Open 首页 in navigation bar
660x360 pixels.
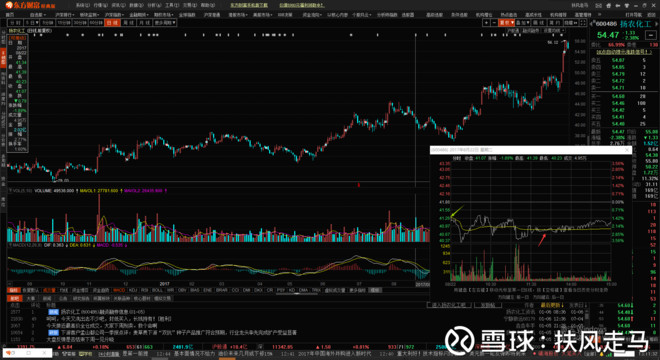(x=10, y=15)
